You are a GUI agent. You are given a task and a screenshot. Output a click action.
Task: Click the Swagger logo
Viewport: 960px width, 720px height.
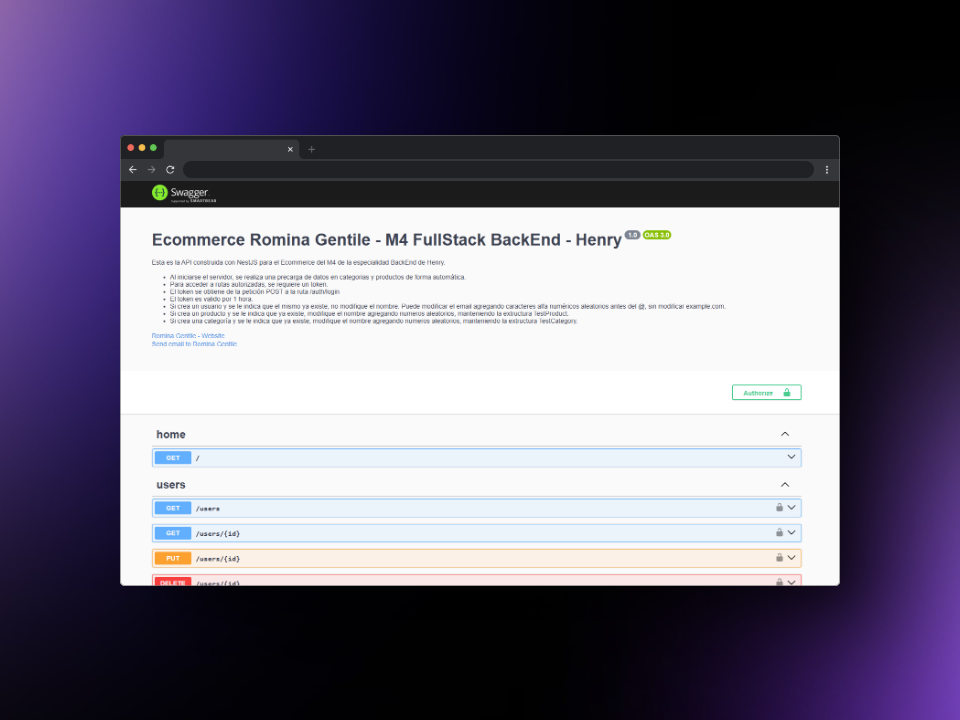[184, 193]
